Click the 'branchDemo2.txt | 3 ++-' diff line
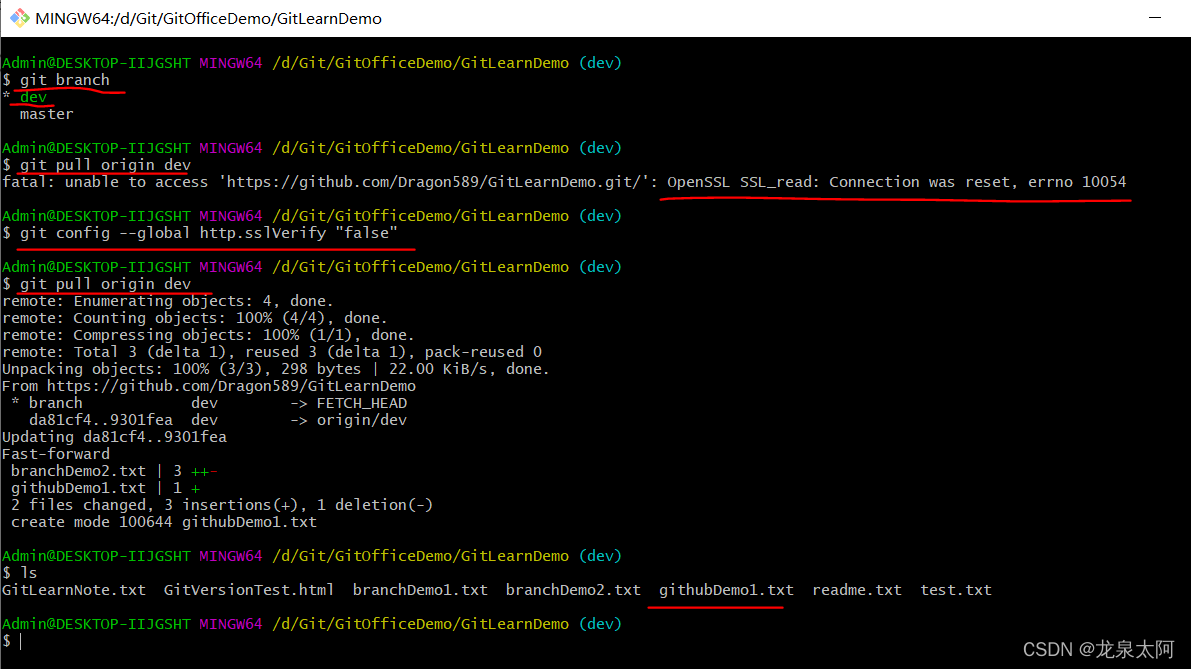This screenshot has height=669, width=1191. (x=114, y=471)
